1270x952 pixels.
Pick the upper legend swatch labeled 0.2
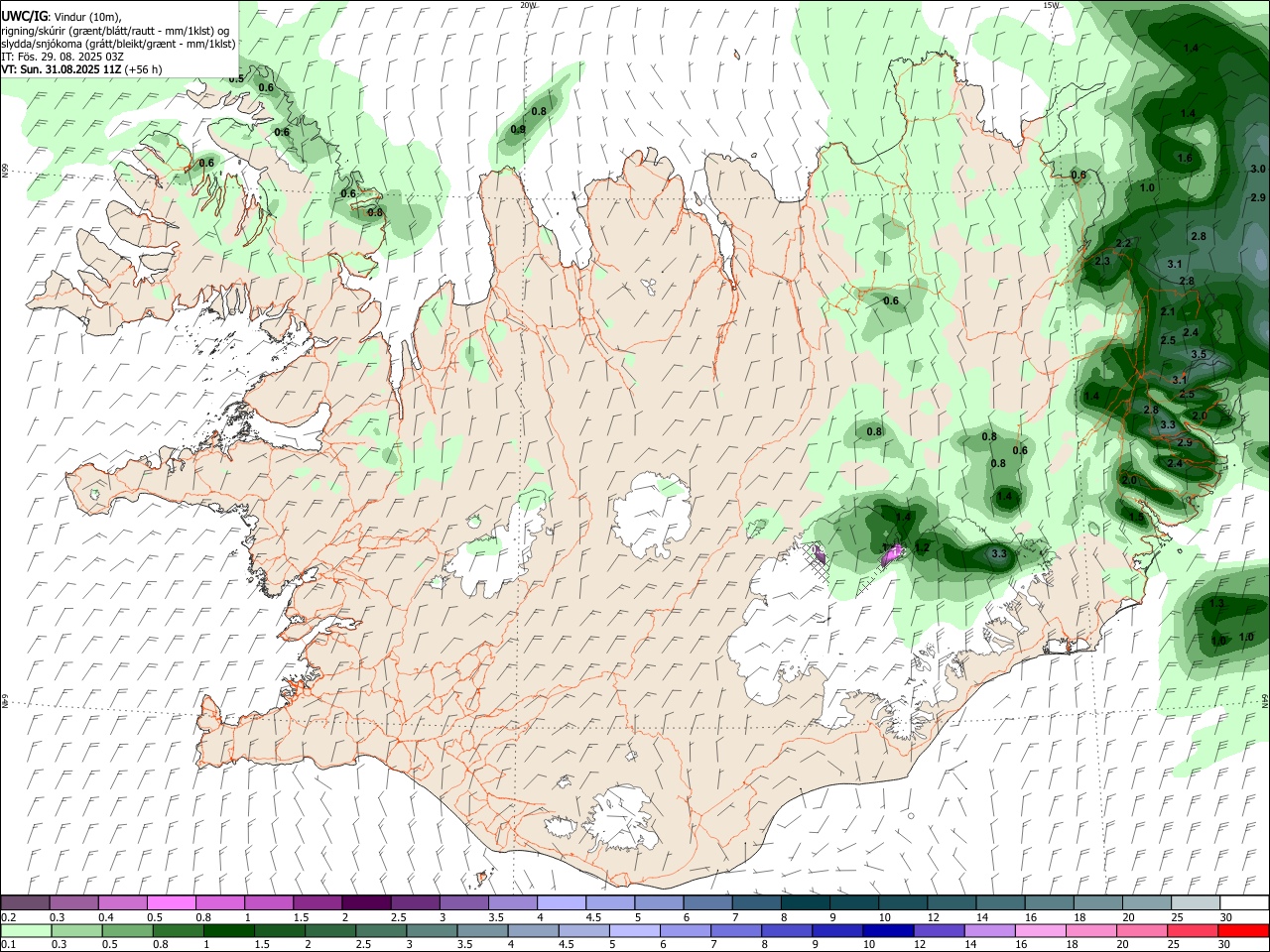click(25, 902)
